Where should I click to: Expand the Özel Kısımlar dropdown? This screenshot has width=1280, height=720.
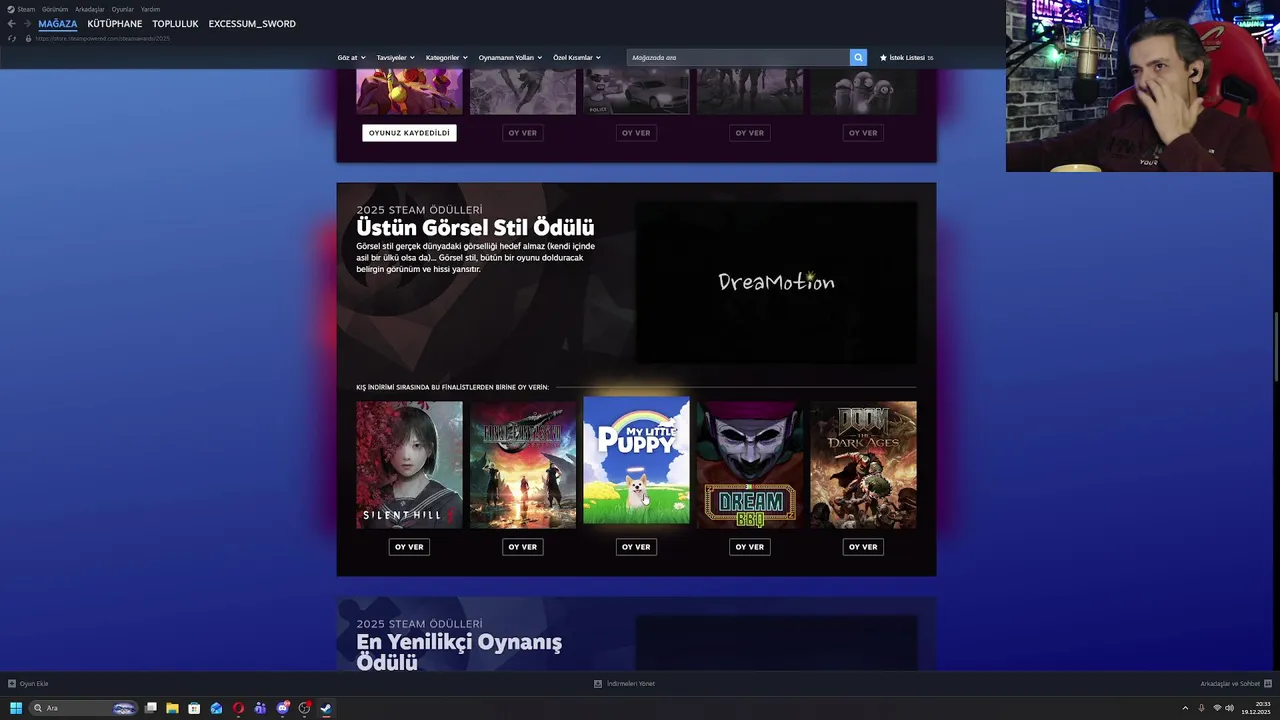(577, 58)
